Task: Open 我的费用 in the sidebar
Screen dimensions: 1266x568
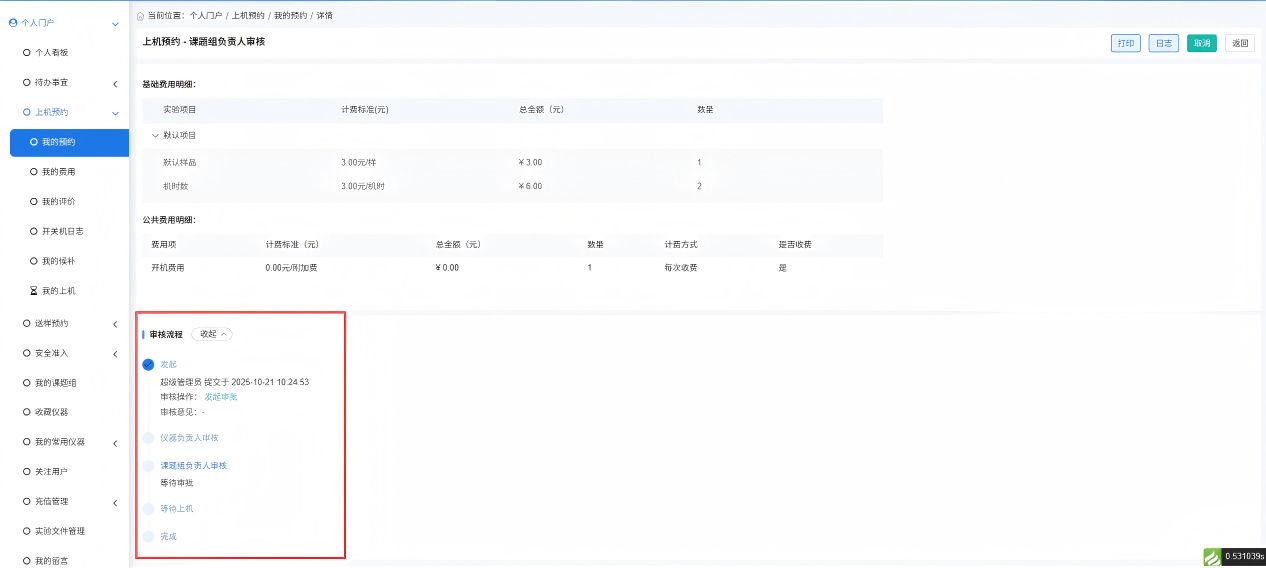Action: point(58,172)
